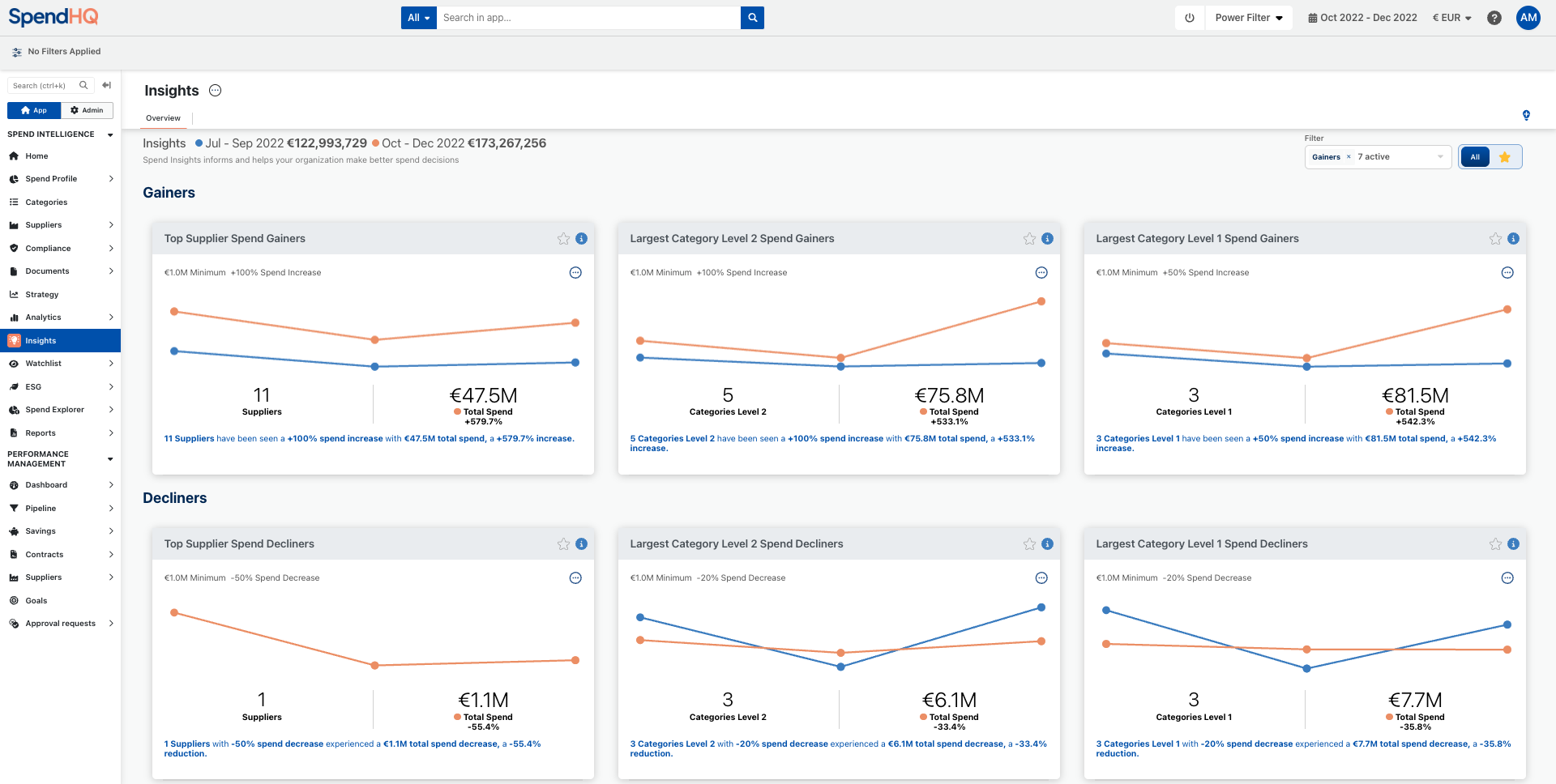Open Watchlist in the sidebar
Viewport: 1556px width, 784px height.
tap(44, 364)
